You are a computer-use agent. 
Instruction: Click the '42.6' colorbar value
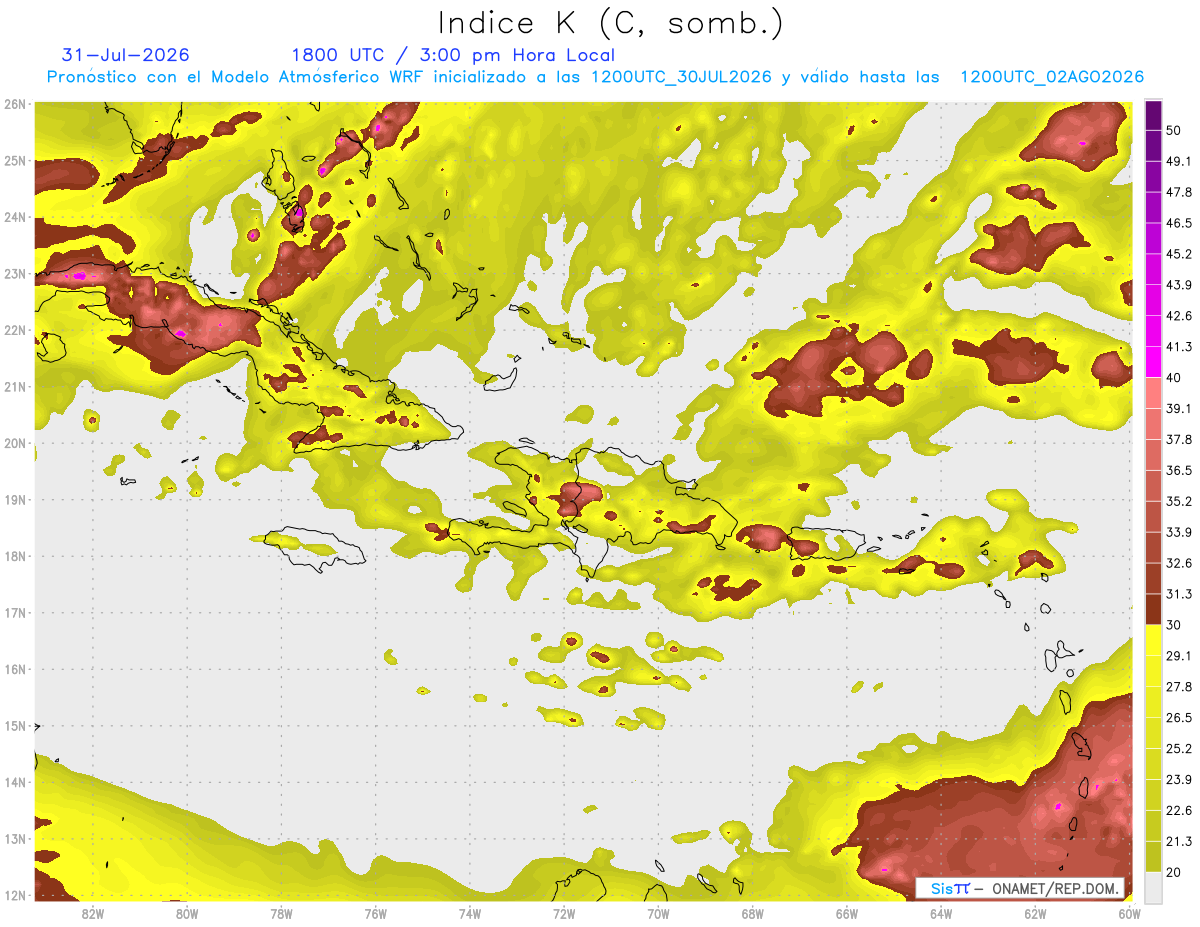[x=1179, y=316]
